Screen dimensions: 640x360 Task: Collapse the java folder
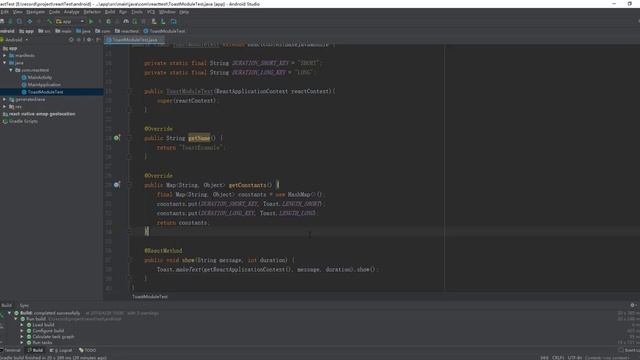[x=4, y=63]
